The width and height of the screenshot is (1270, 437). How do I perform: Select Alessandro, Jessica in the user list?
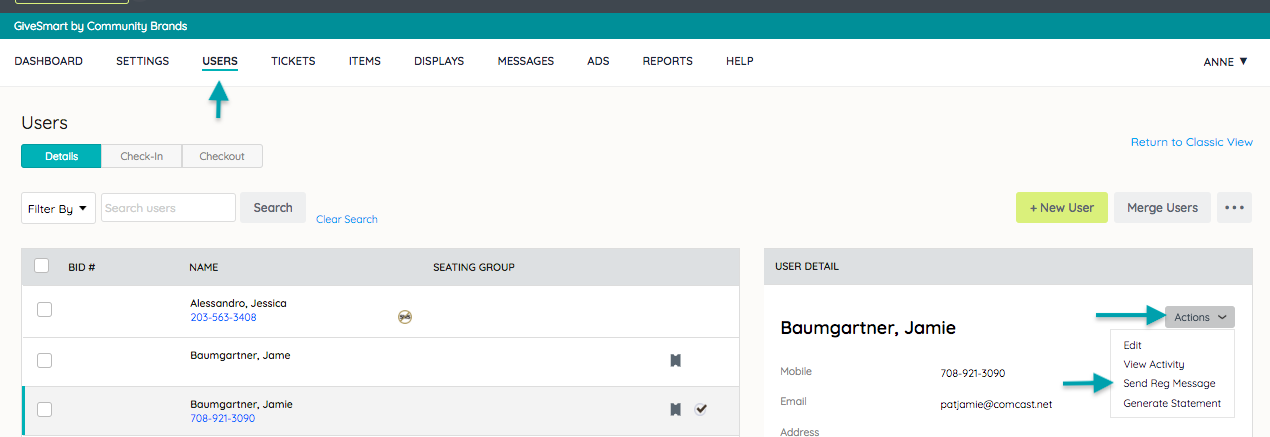pyautogui.click(x=238, y=303)
